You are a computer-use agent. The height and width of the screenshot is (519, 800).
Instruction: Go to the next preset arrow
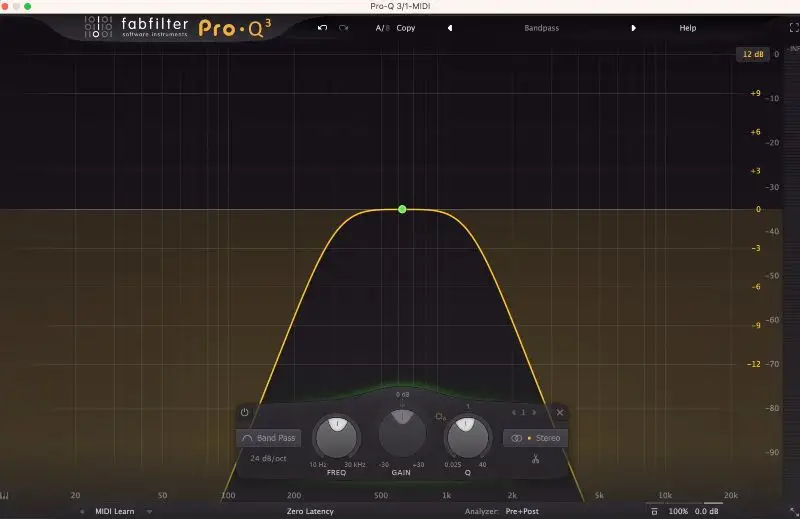pos(633,28)
